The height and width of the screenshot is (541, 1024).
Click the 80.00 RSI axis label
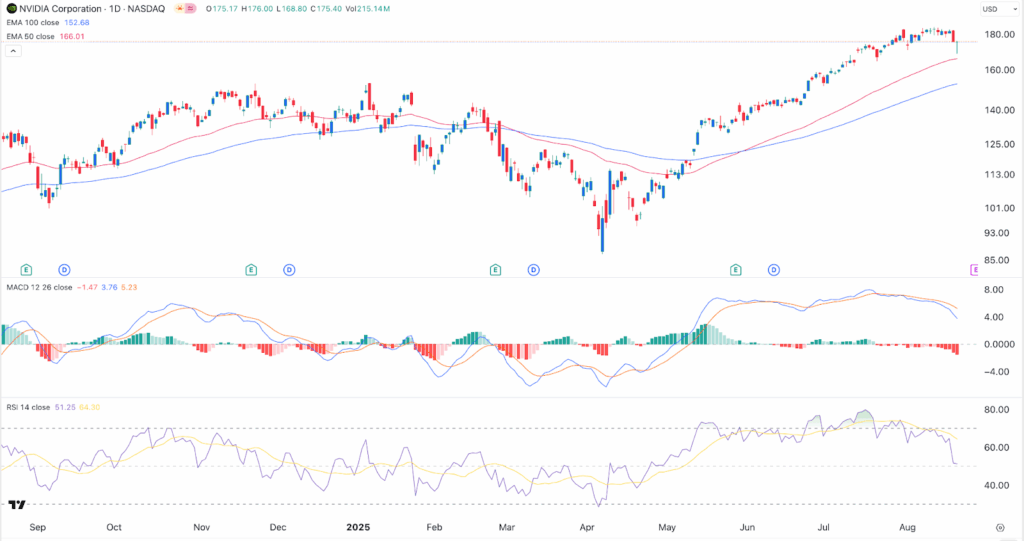pyautogui.click(x=997, y=410)
